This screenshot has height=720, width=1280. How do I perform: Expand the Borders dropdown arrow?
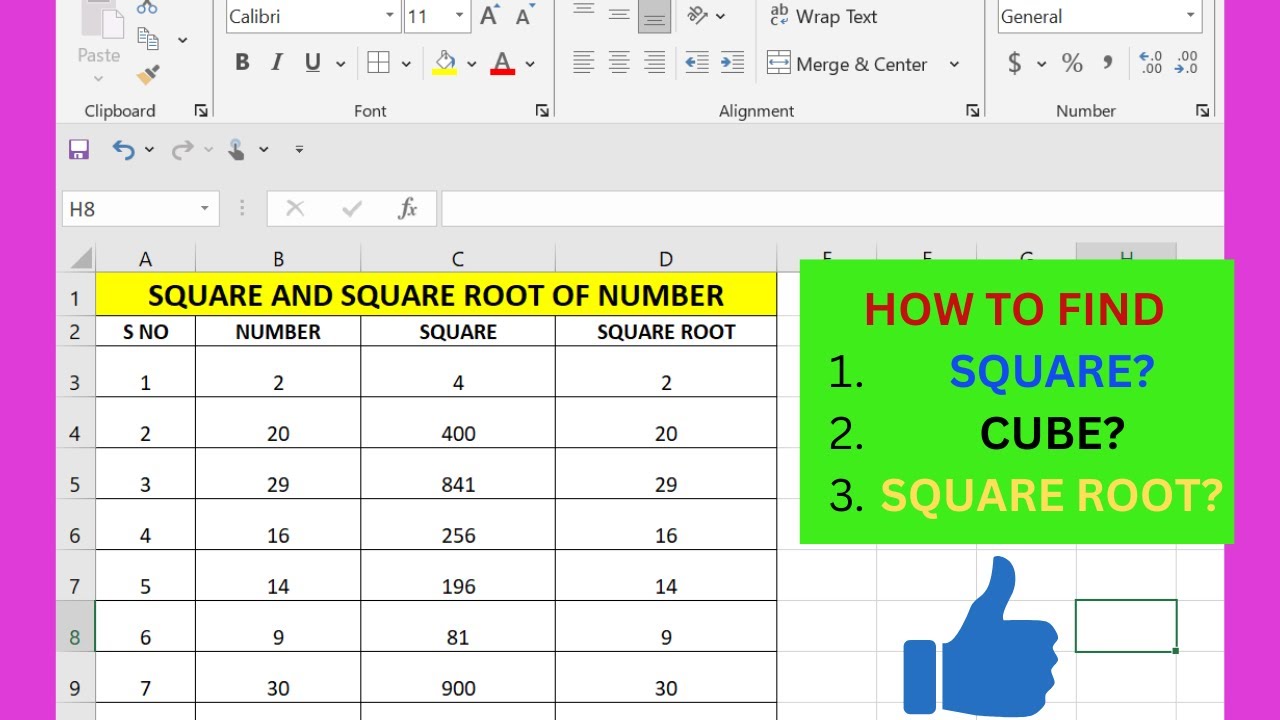406,64
